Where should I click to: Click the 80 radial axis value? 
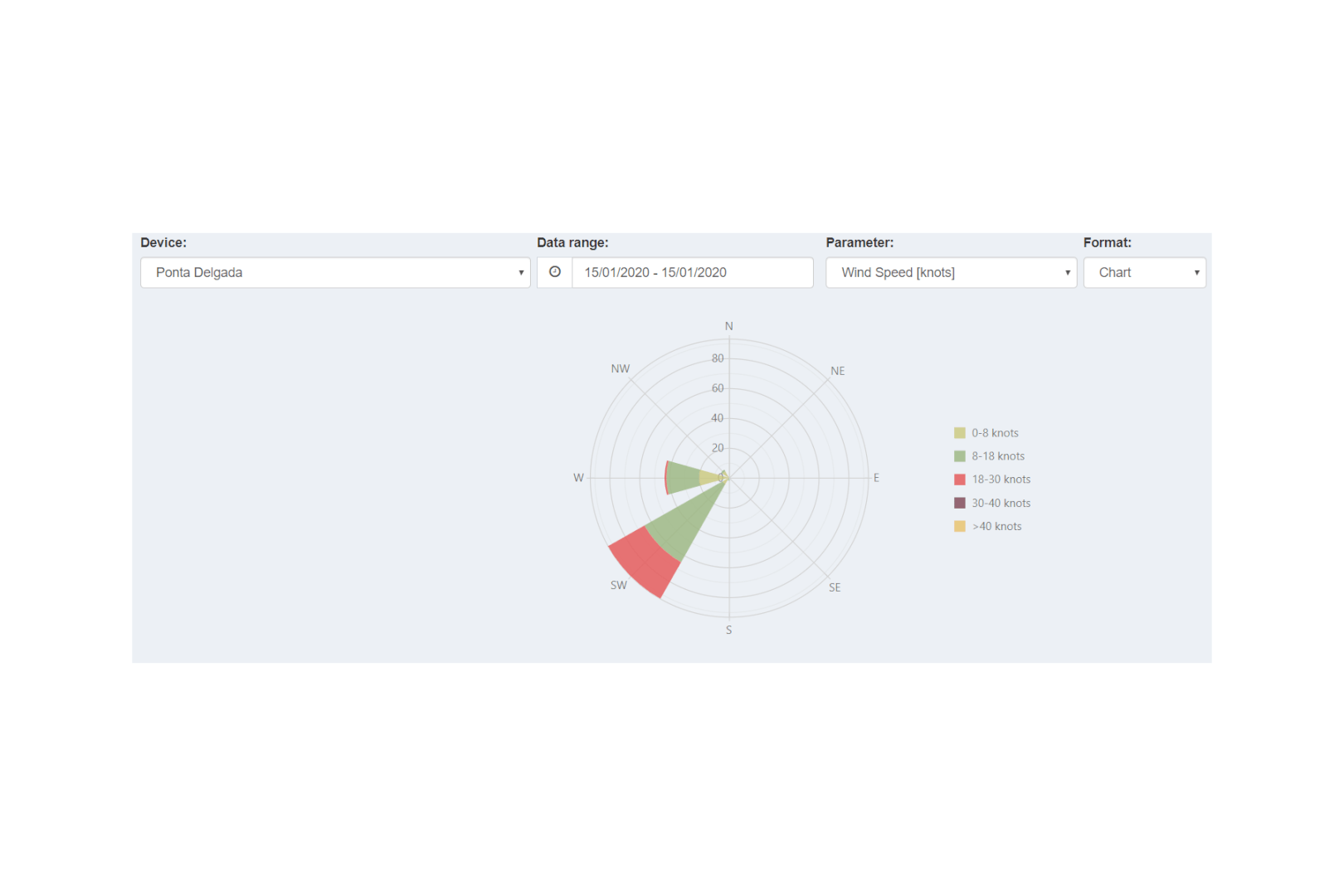click(x=718, y=358)
